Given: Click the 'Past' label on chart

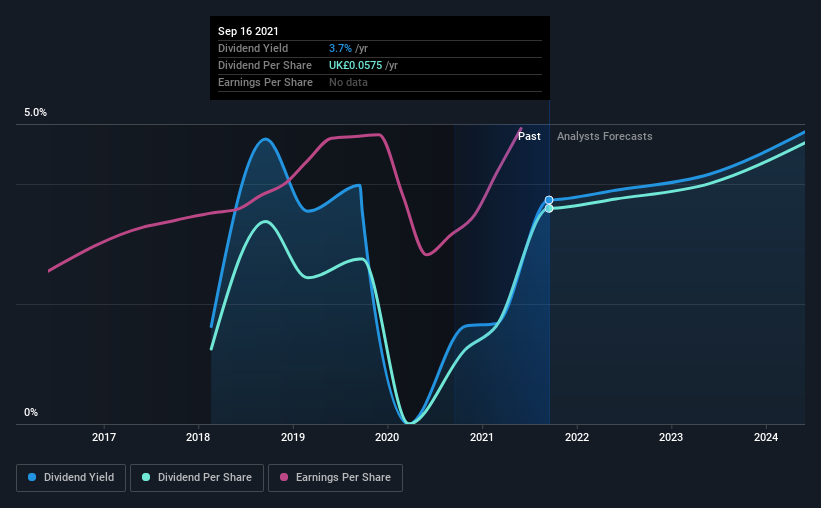Looking at the screenshot, I should pos(529,136).
